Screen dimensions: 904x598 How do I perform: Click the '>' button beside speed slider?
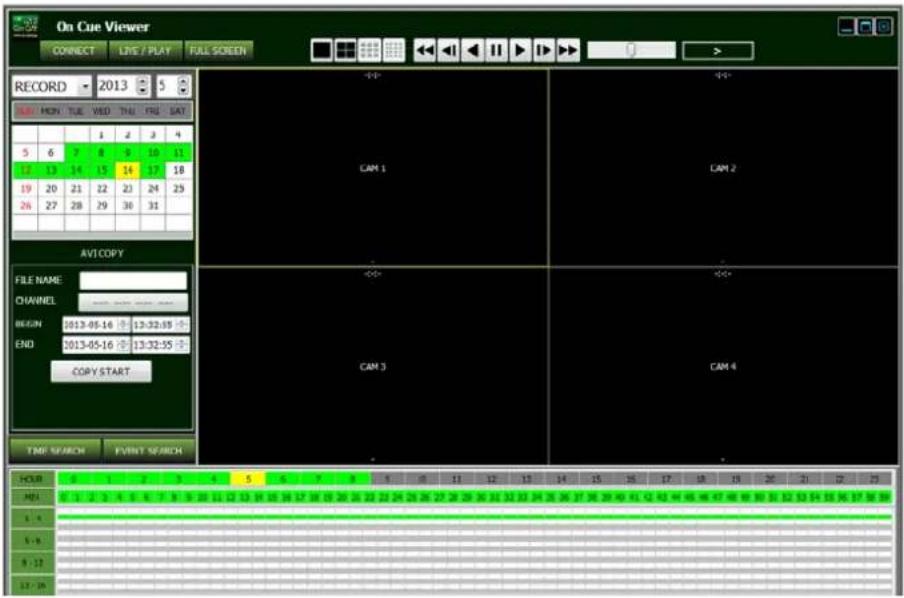[718, 51]
